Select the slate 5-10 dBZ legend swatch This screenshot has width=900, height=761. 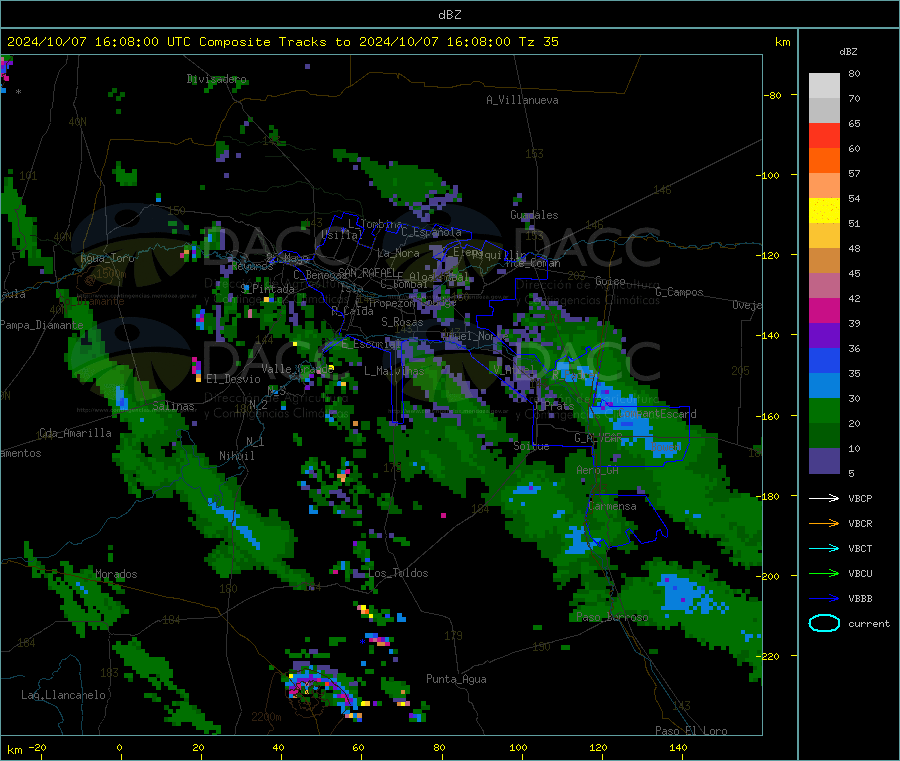pos(824,461)
